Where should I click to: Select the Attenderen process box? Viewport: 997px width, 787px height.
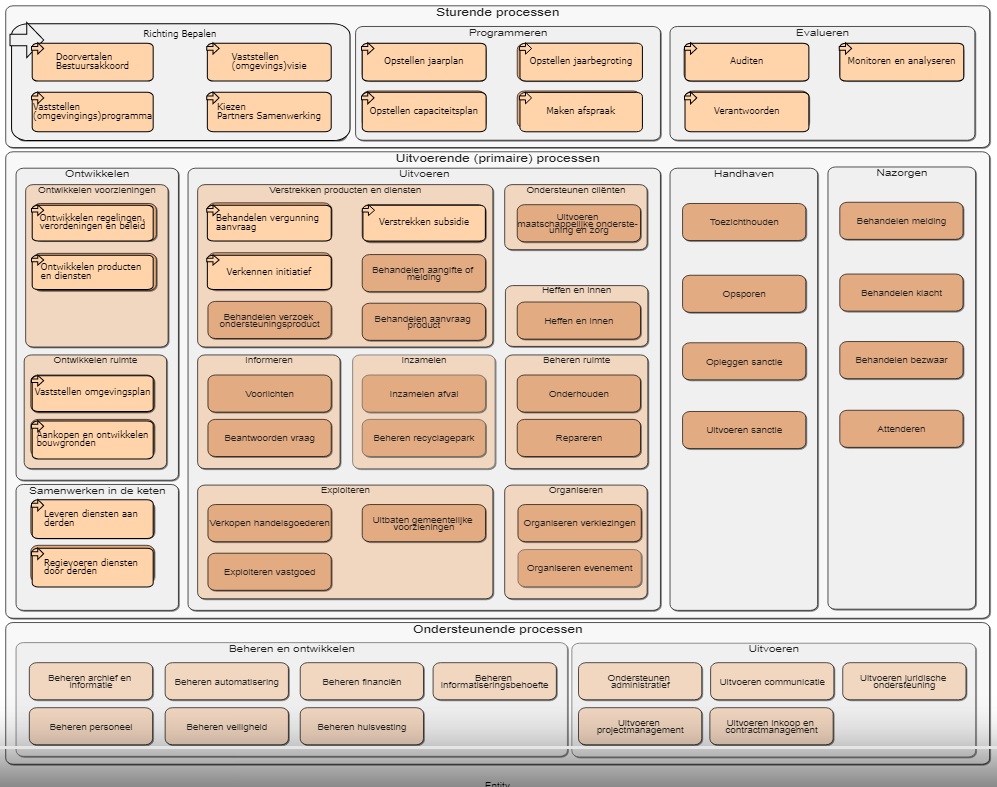pyautogui.click(x=901, y=429)
